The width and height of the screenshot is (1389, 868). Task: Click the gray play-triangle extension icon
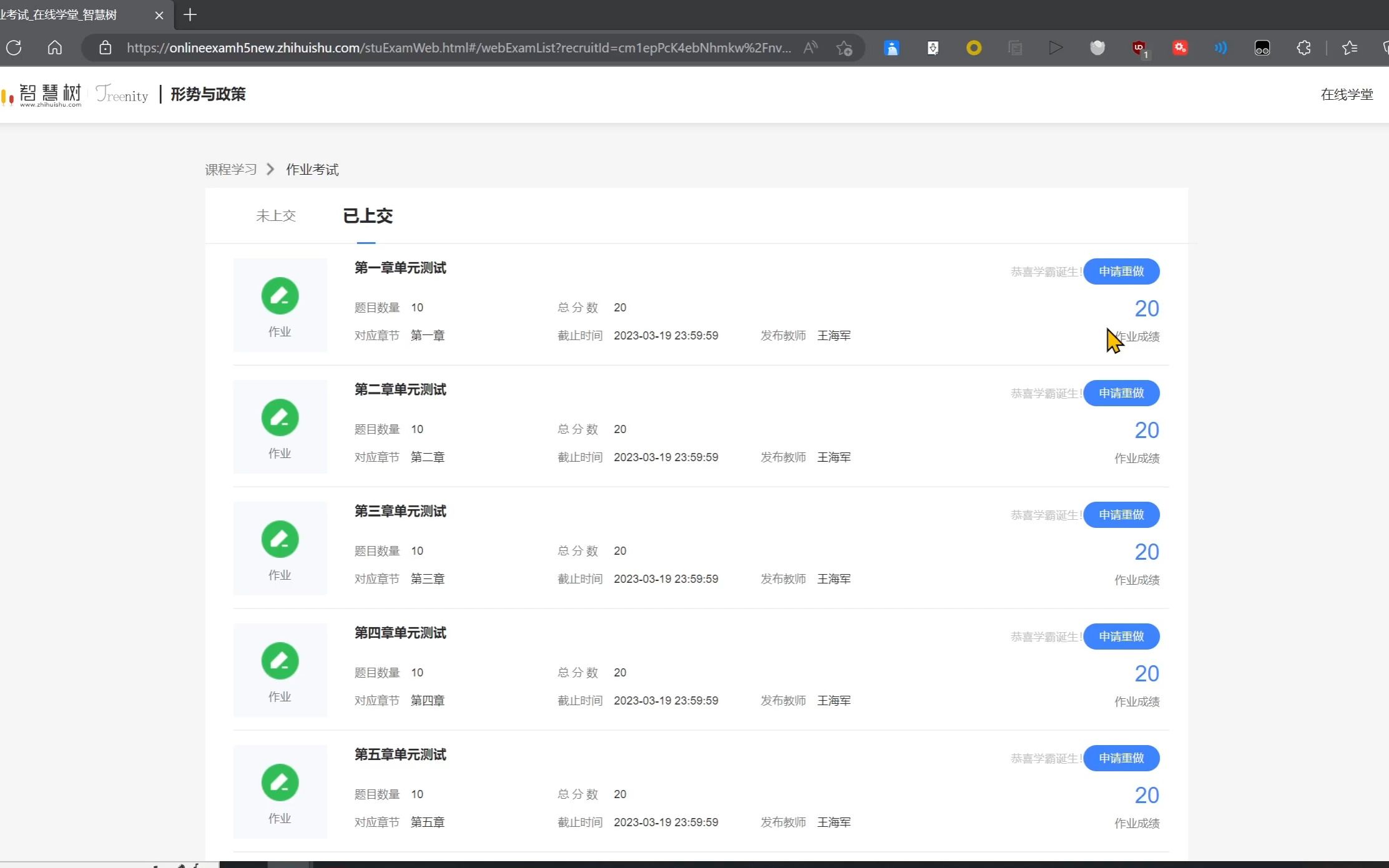[1056, 47]
